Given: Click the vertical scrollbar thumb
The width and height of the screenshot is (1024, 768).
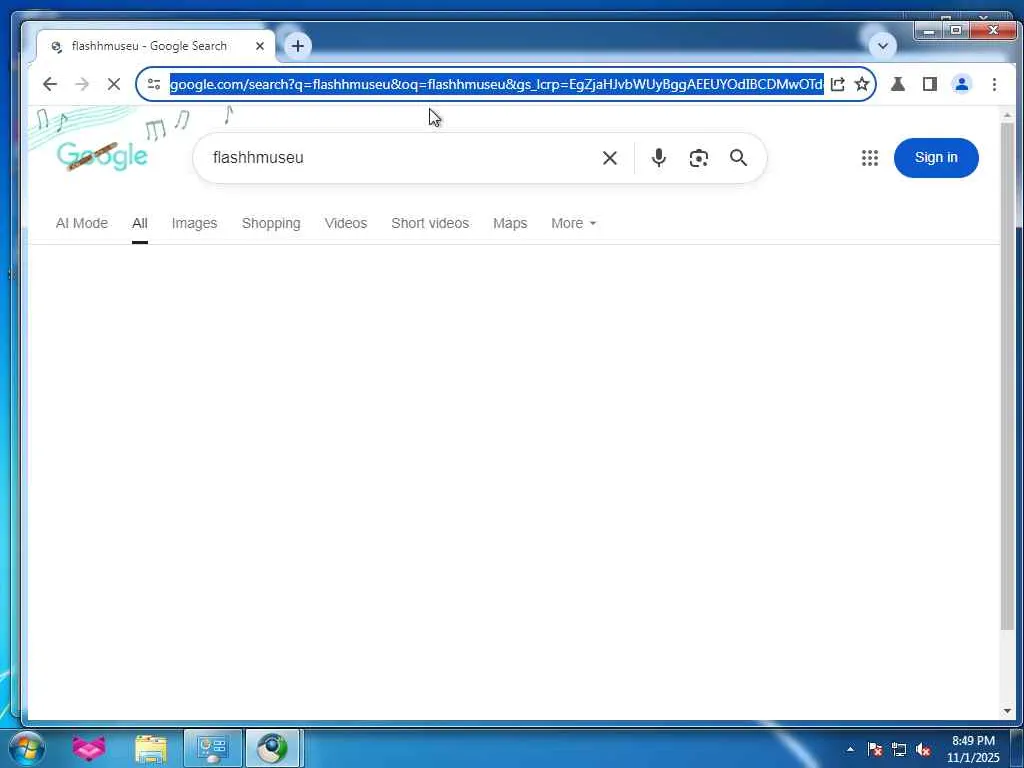Looking at the screenshot, I should (x=1007, y=376).
